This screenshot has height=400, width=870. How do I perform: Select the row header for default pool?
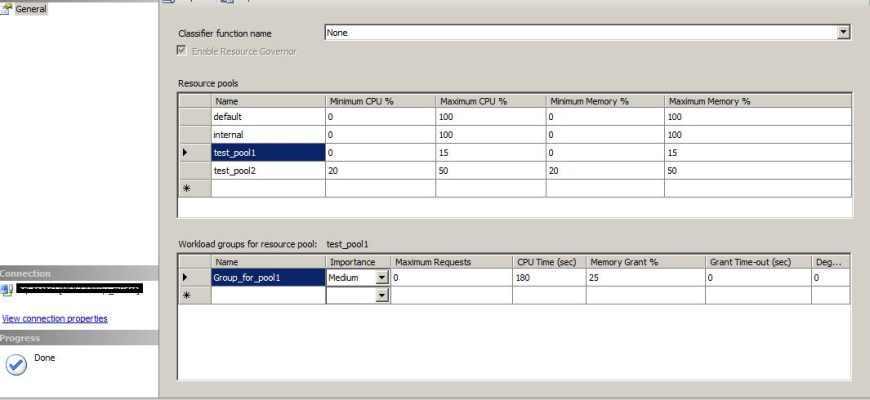click(194, 117)
